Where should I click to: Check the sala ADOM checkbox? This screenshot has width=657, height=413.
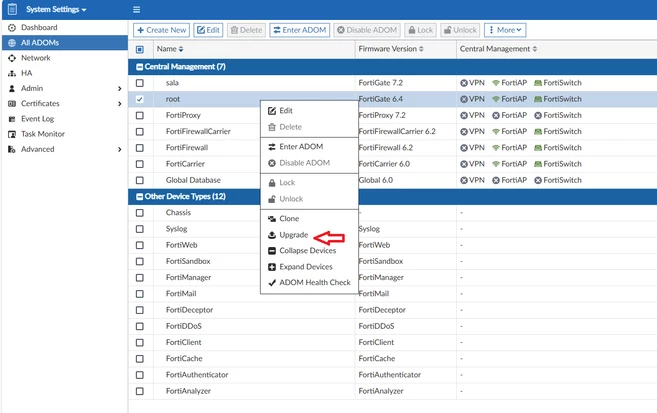(x=140, y=83)
